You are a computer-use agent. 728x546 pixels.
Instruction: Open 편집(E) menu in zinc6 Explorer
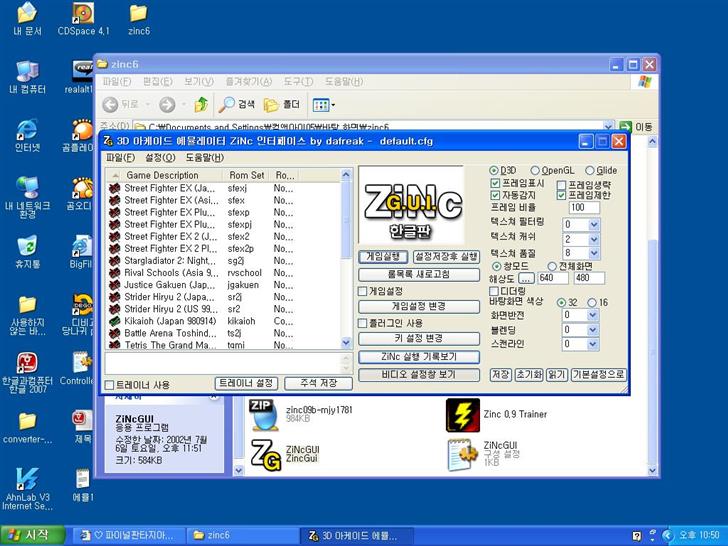pyautogui.click(x=157, y=82)
